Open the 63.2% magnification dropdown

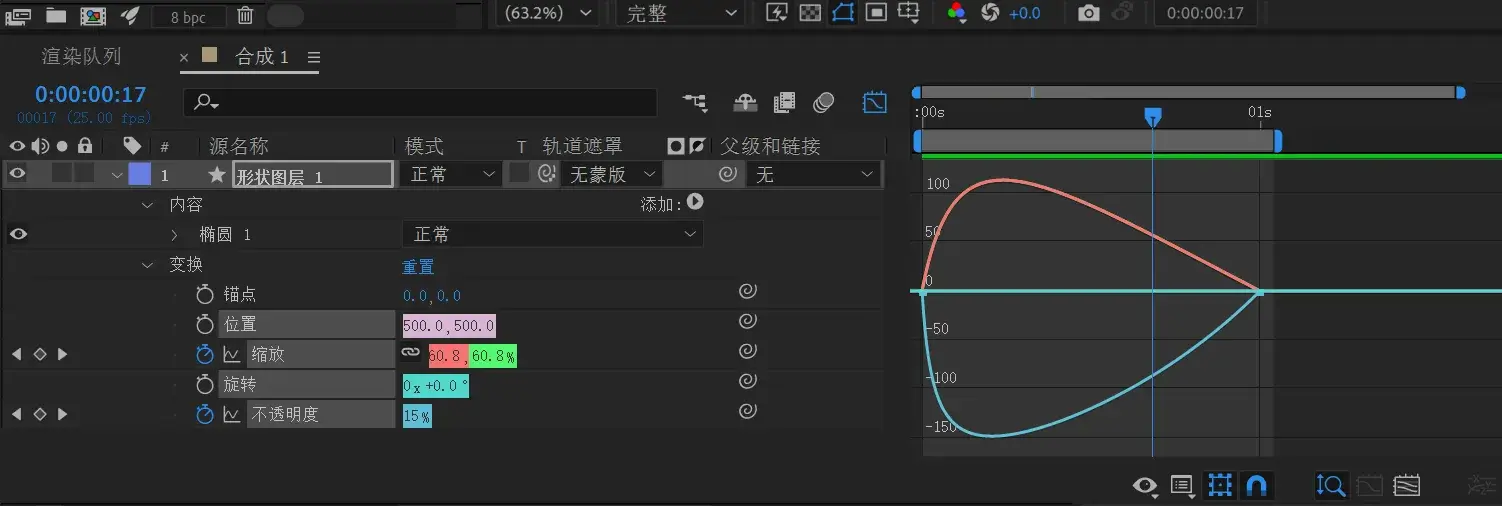point(548,13)
